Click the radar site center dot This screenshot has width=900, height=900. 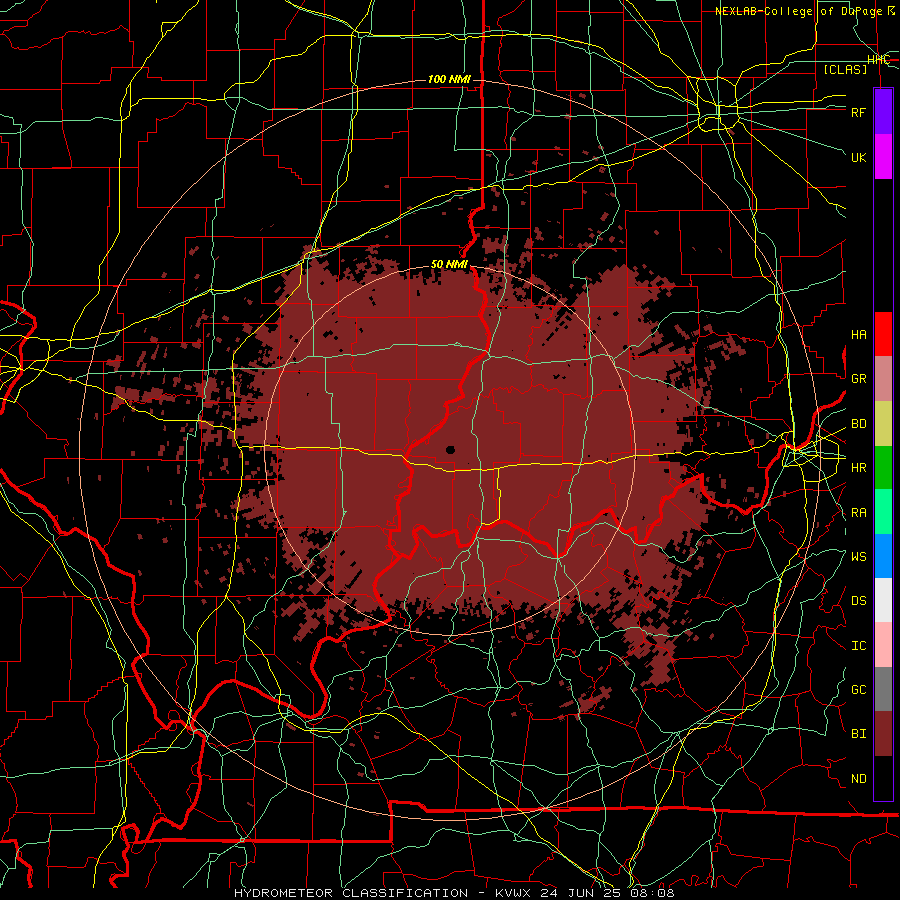tap(451, 450)
